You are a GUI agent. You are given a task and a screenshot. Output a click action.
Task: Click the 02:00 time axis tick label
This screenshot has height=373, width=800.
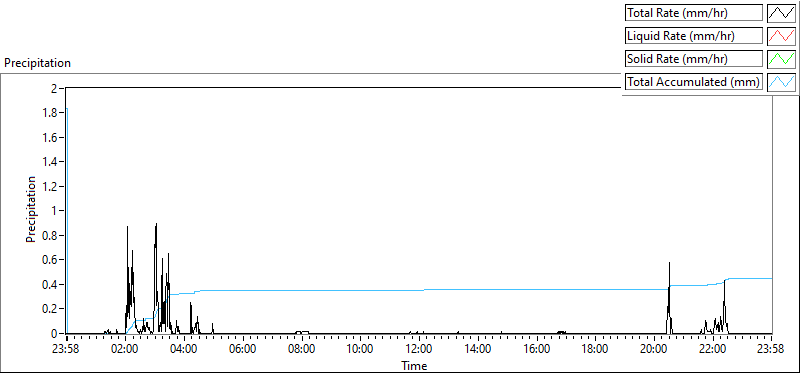point(126,350)
